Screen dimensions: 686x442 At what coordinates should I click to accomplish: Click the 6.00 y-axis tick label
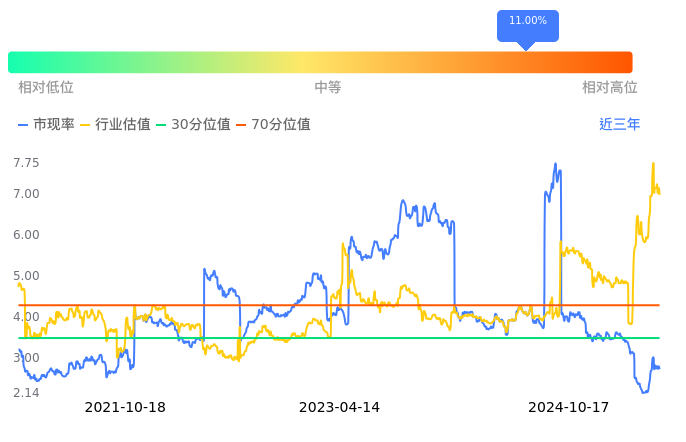pyautogui.click(x=26, y=235)
